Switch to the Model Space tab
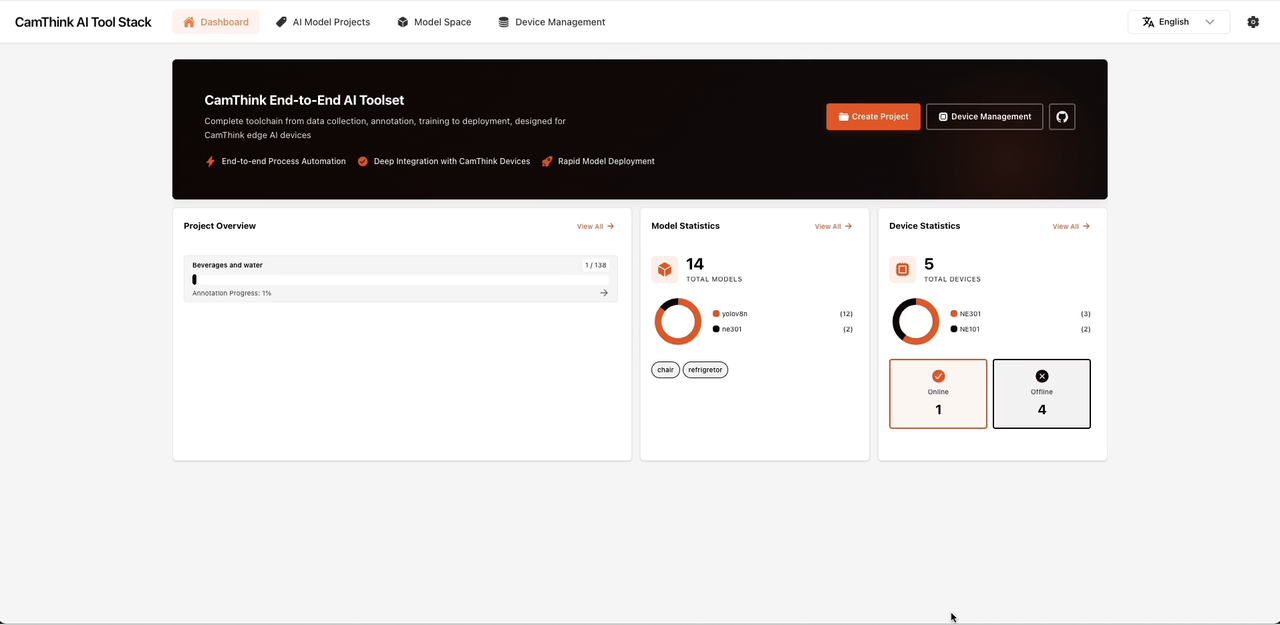This screenshot has height=625, width=1280. pyautogui.click(x=434, y=22)
